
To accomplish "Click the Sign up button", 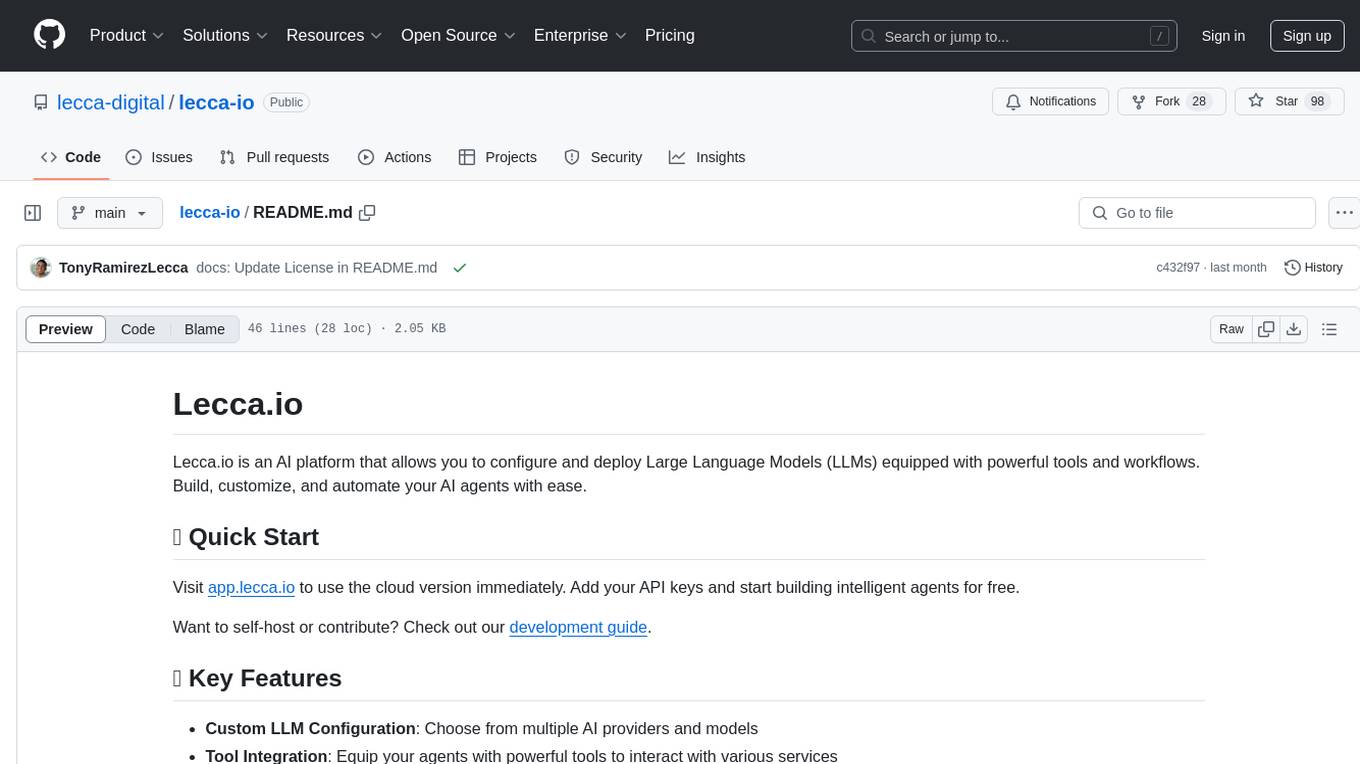I will point(1307,36).
